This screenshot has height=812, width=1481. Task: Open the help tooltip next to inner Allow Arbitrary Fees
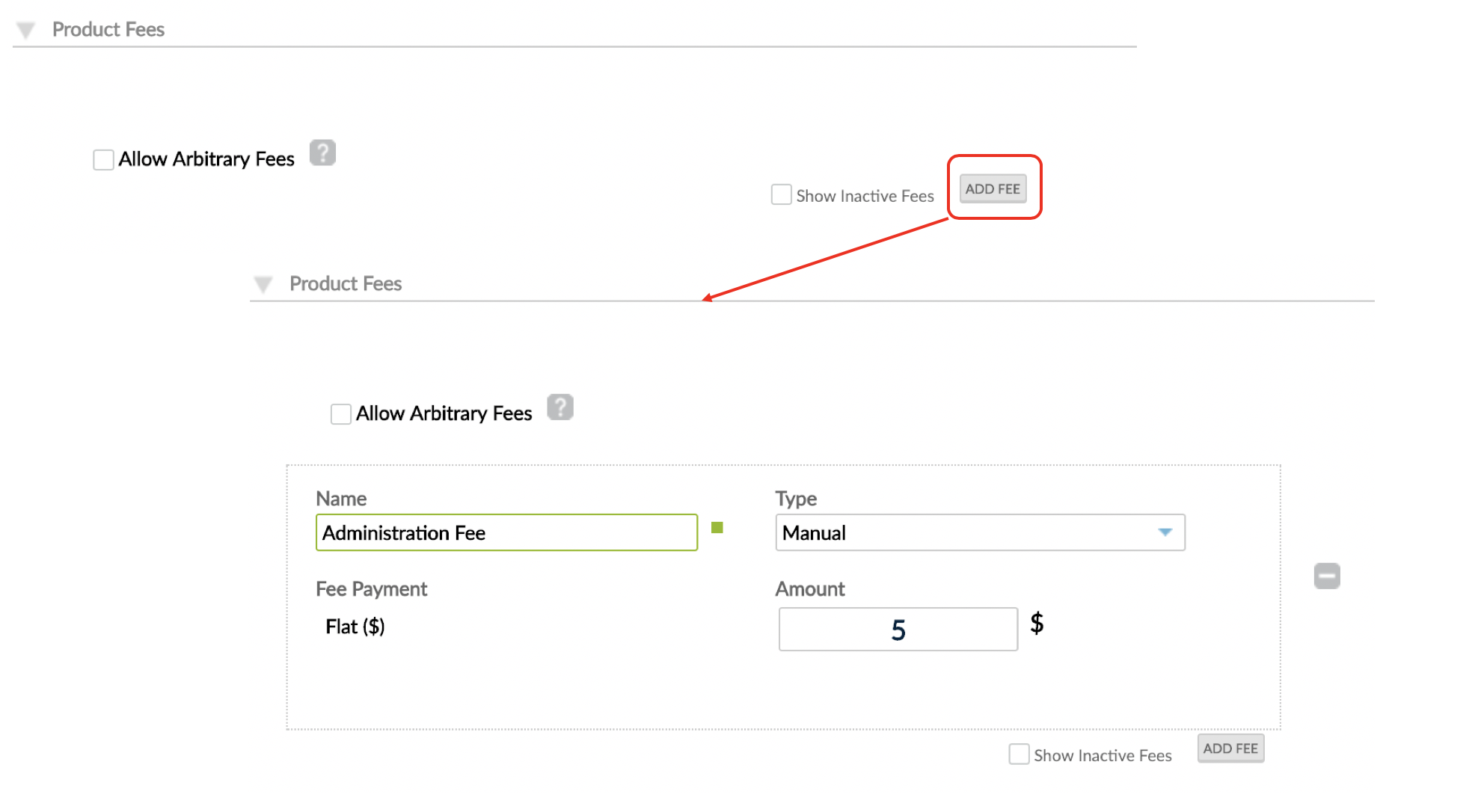click(x=560, y=407)
